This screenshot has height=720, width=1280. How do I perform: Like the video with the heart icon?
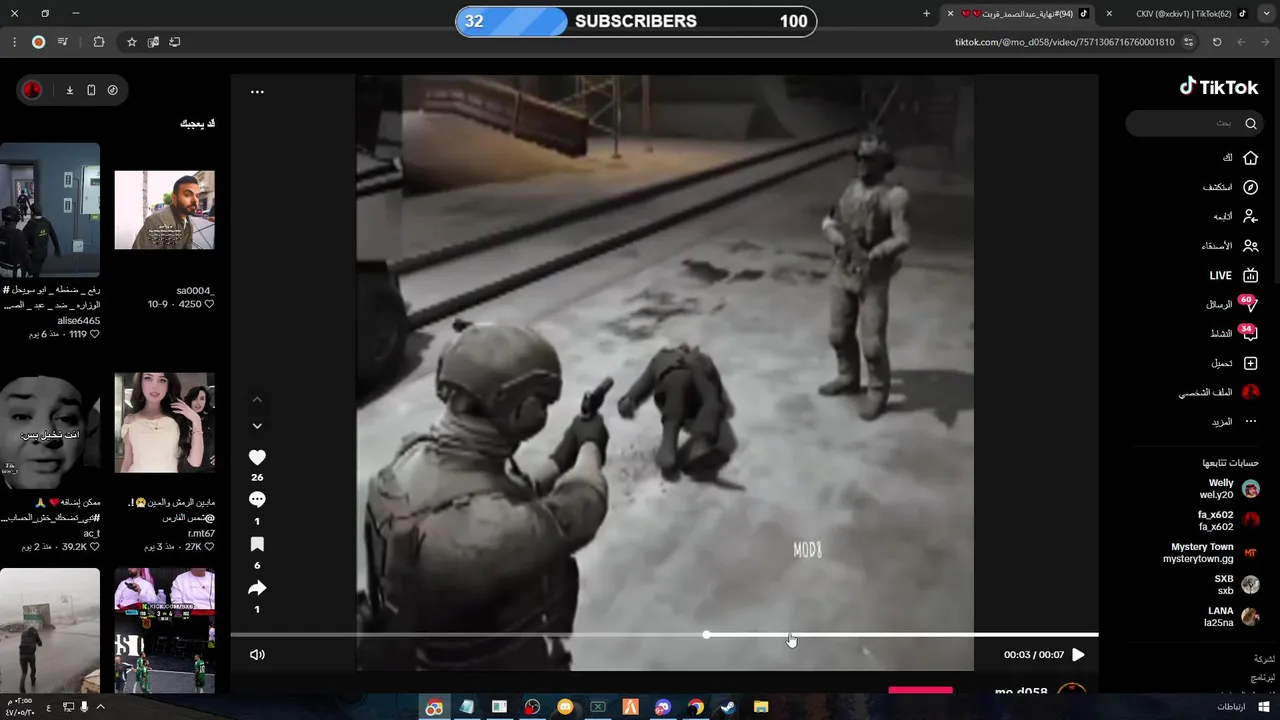(257, 457)
